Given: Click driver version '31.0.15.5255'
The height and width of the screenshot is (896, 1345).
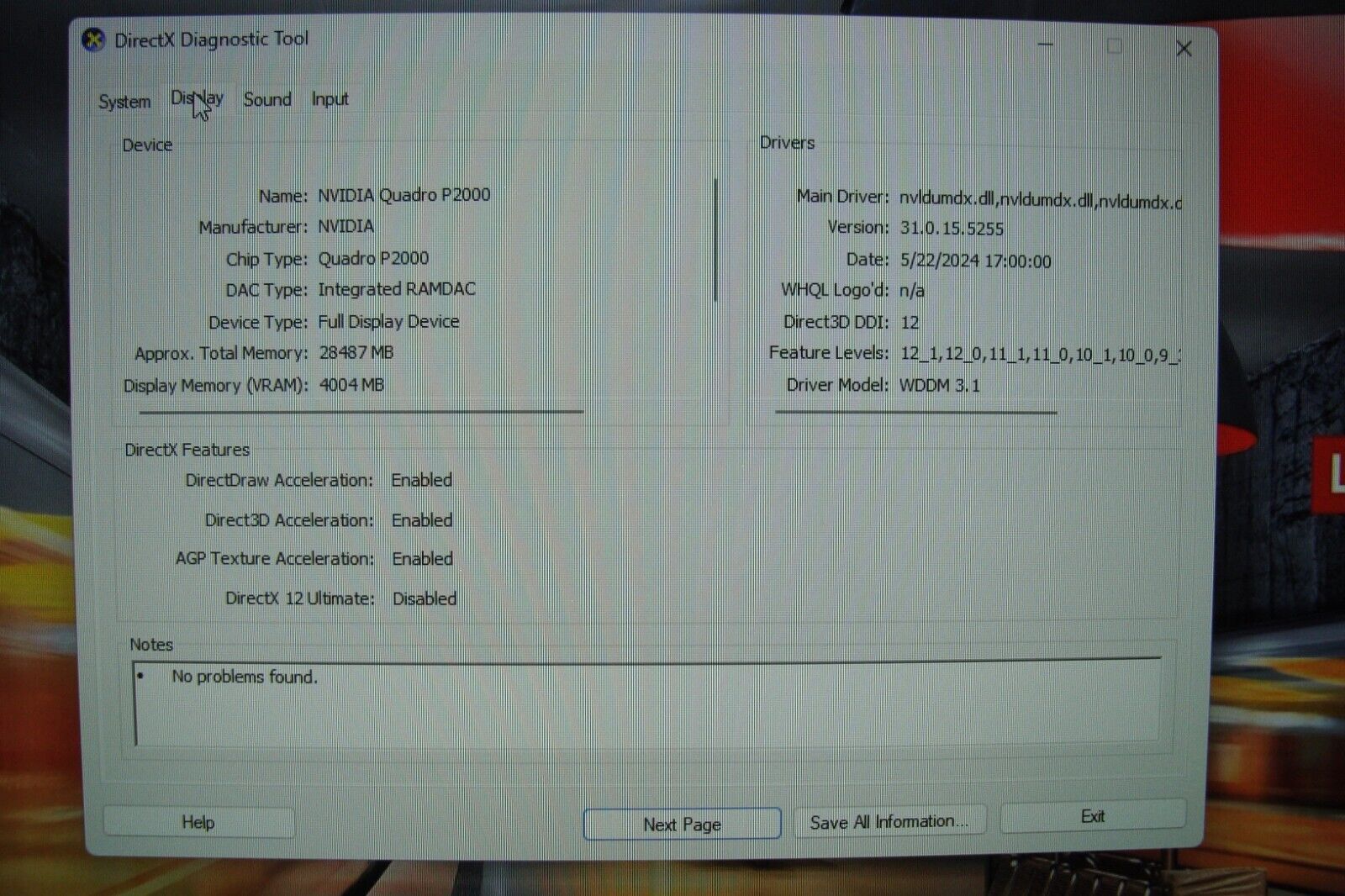Looking at the screenshot, I should (952, 229).
